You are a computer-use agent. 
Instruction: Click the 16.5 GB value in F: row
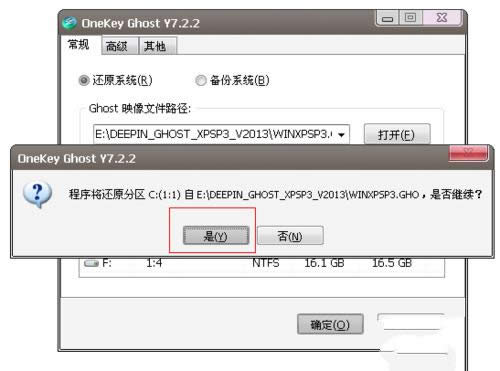click(392, 263)
